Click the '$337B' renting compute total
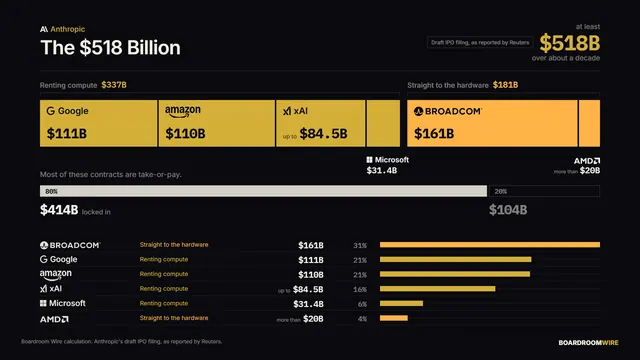 click(x=114, y=85)
